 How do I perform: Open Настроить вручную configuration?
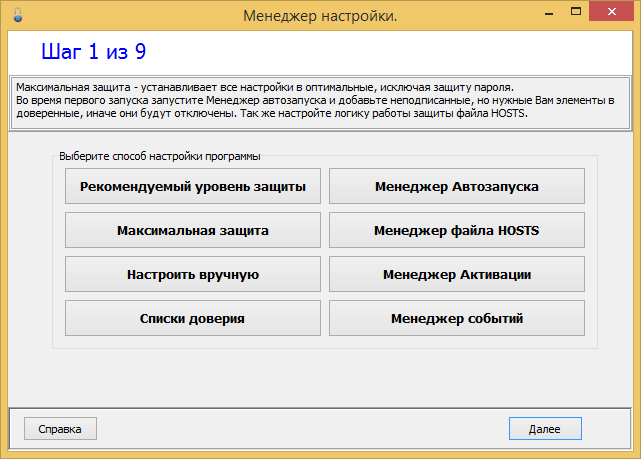(x=193, y=274)
